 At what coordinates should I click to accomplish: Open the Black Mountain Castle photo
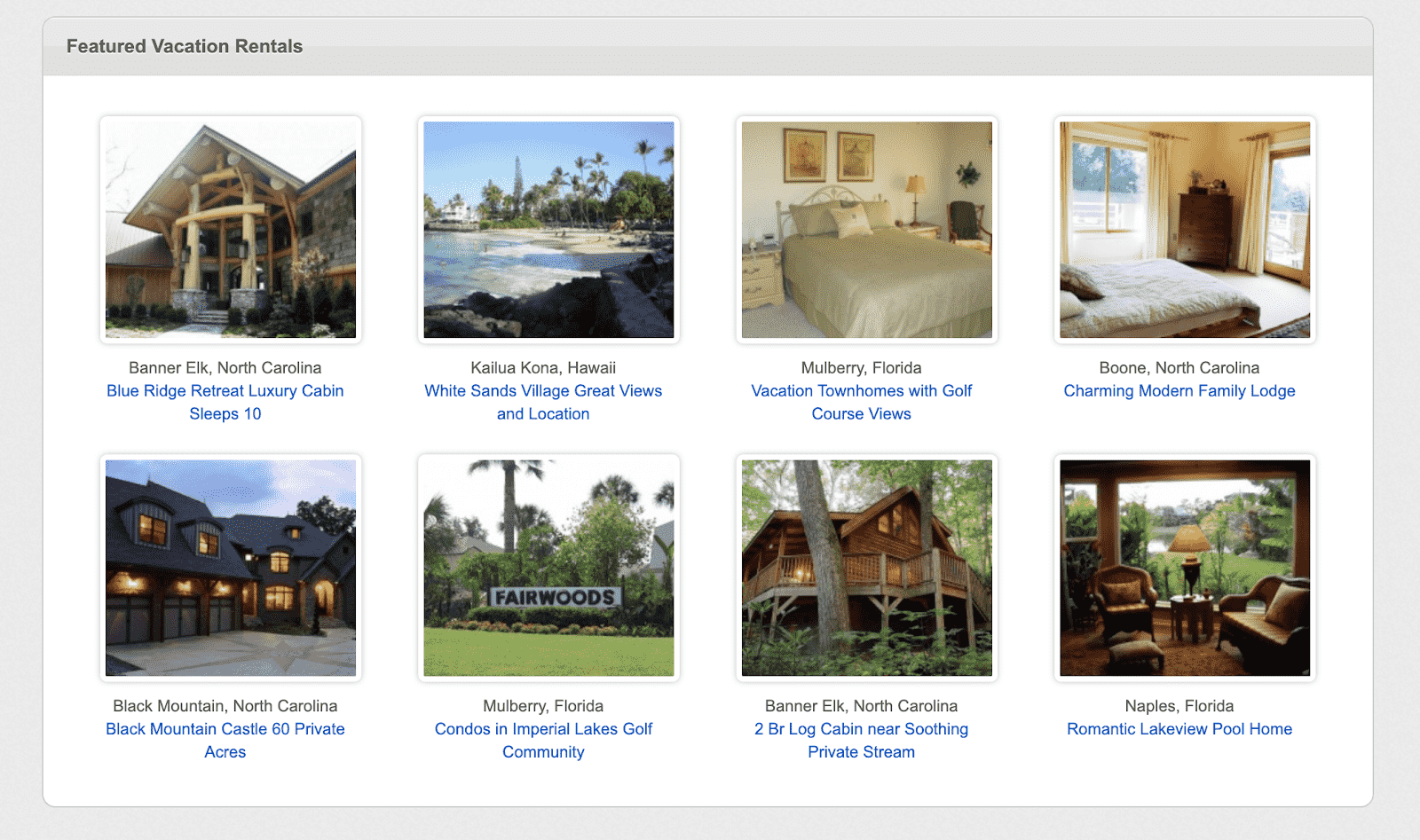[231, 568]
